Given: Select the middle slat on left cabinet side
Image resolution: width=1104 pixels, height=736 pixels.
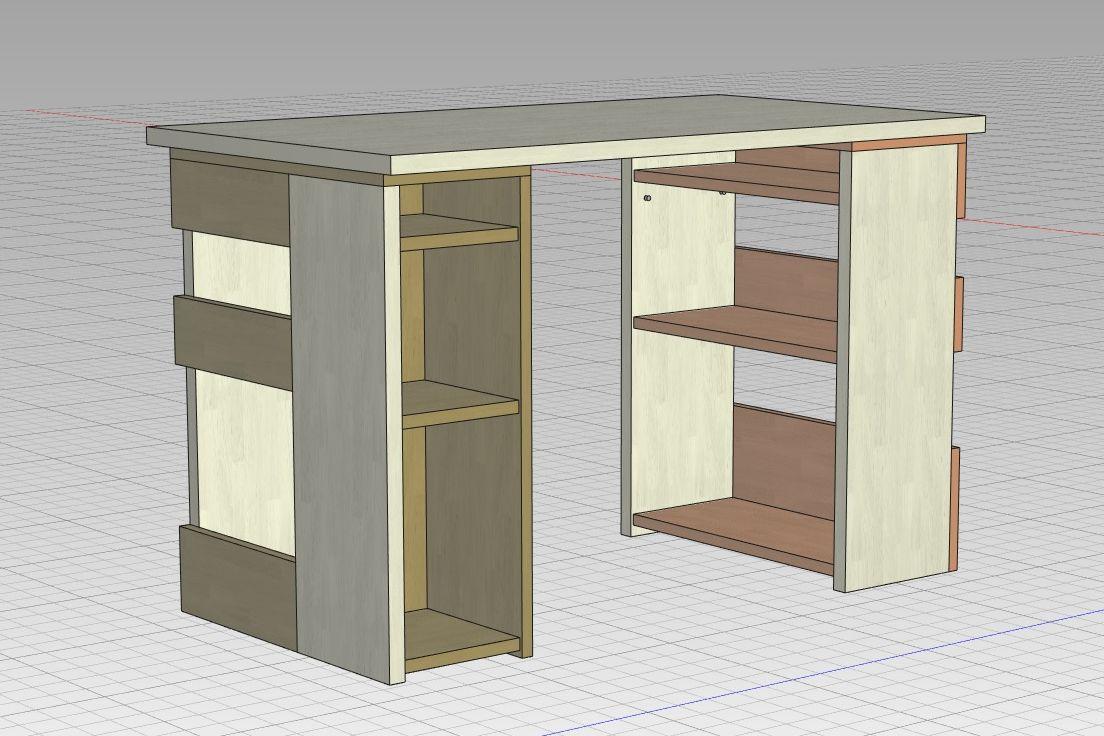Looking at the screenshot, I should 234,342.
